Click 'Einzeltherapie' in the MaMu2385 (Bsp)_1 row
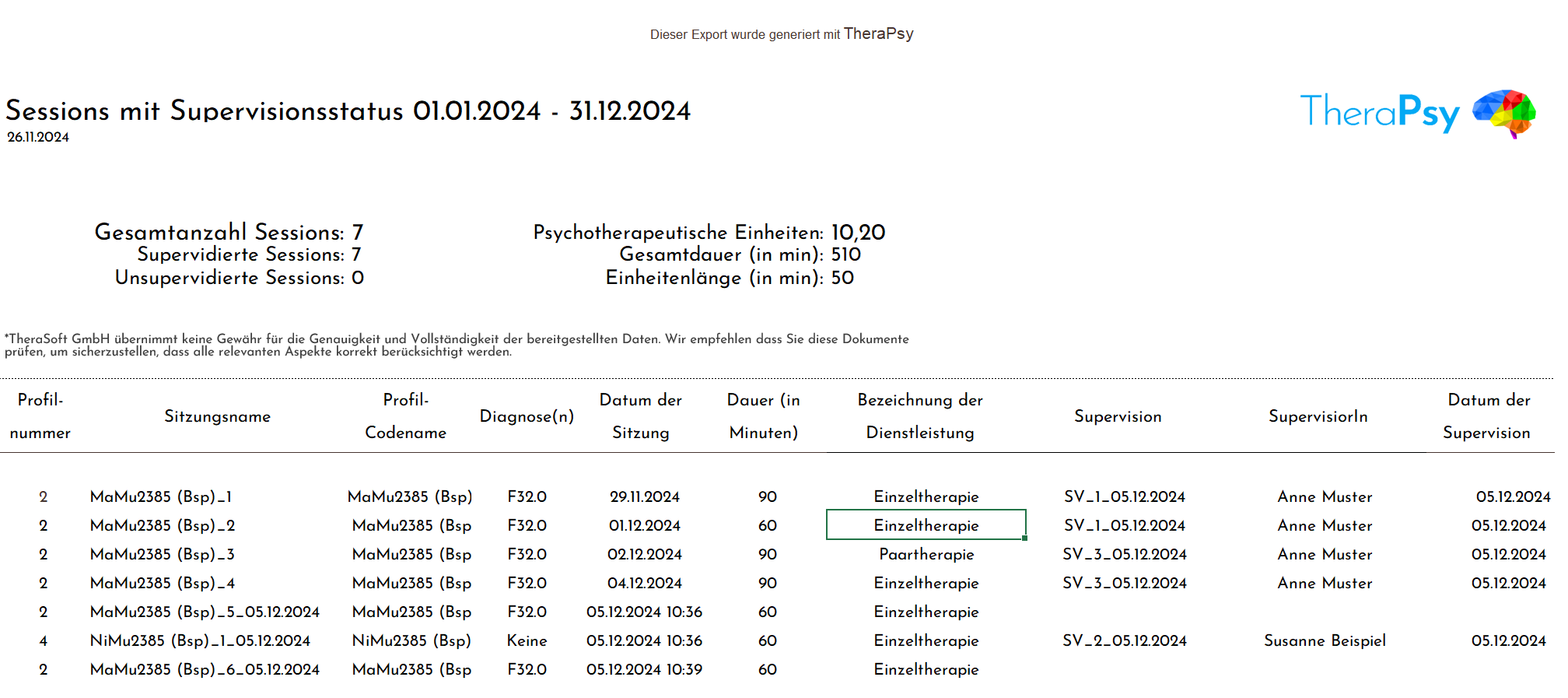The image size is (1568, 698). click(926, 497)
